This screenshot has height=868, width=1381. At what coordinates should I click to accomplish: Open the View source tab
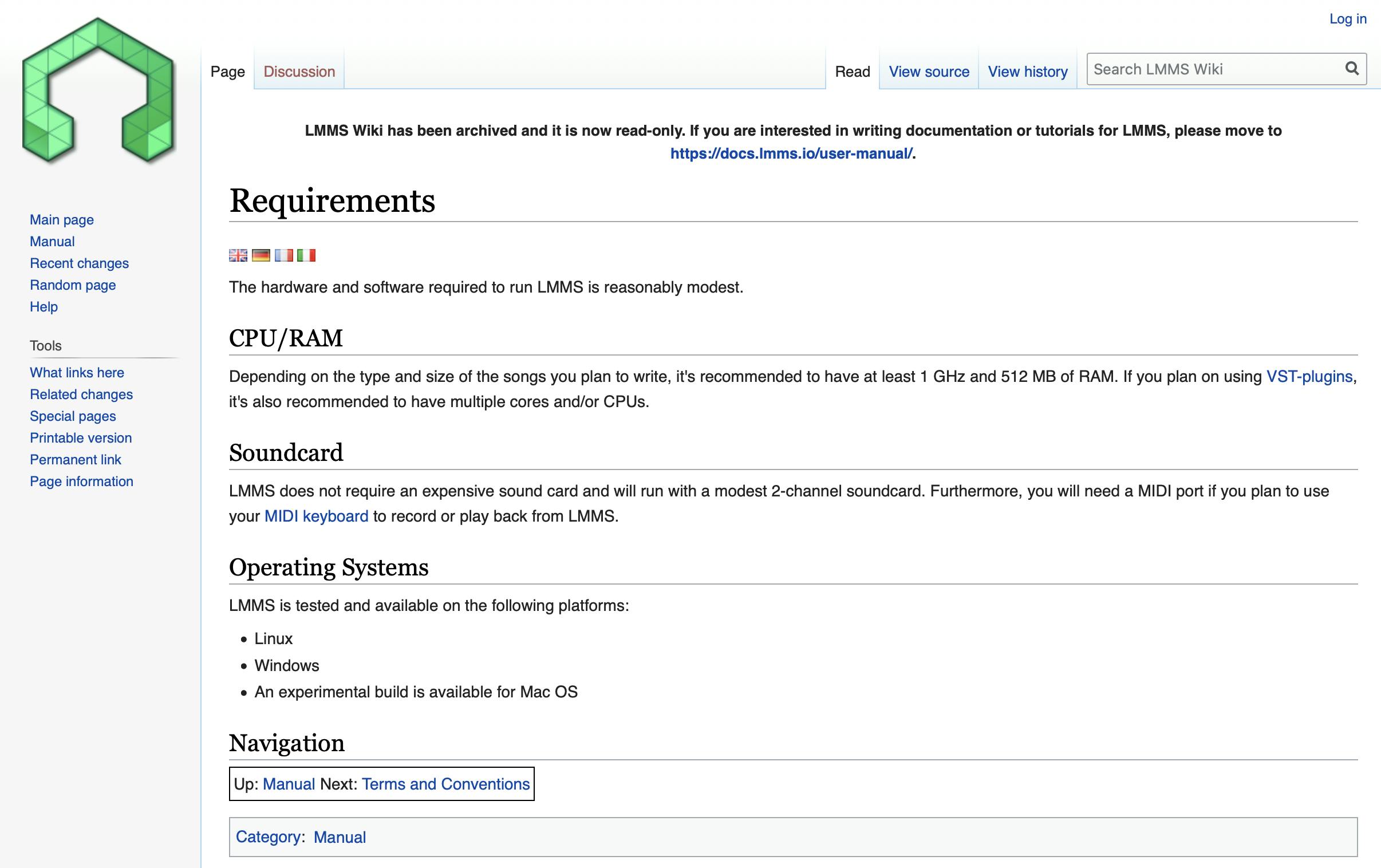929,72
